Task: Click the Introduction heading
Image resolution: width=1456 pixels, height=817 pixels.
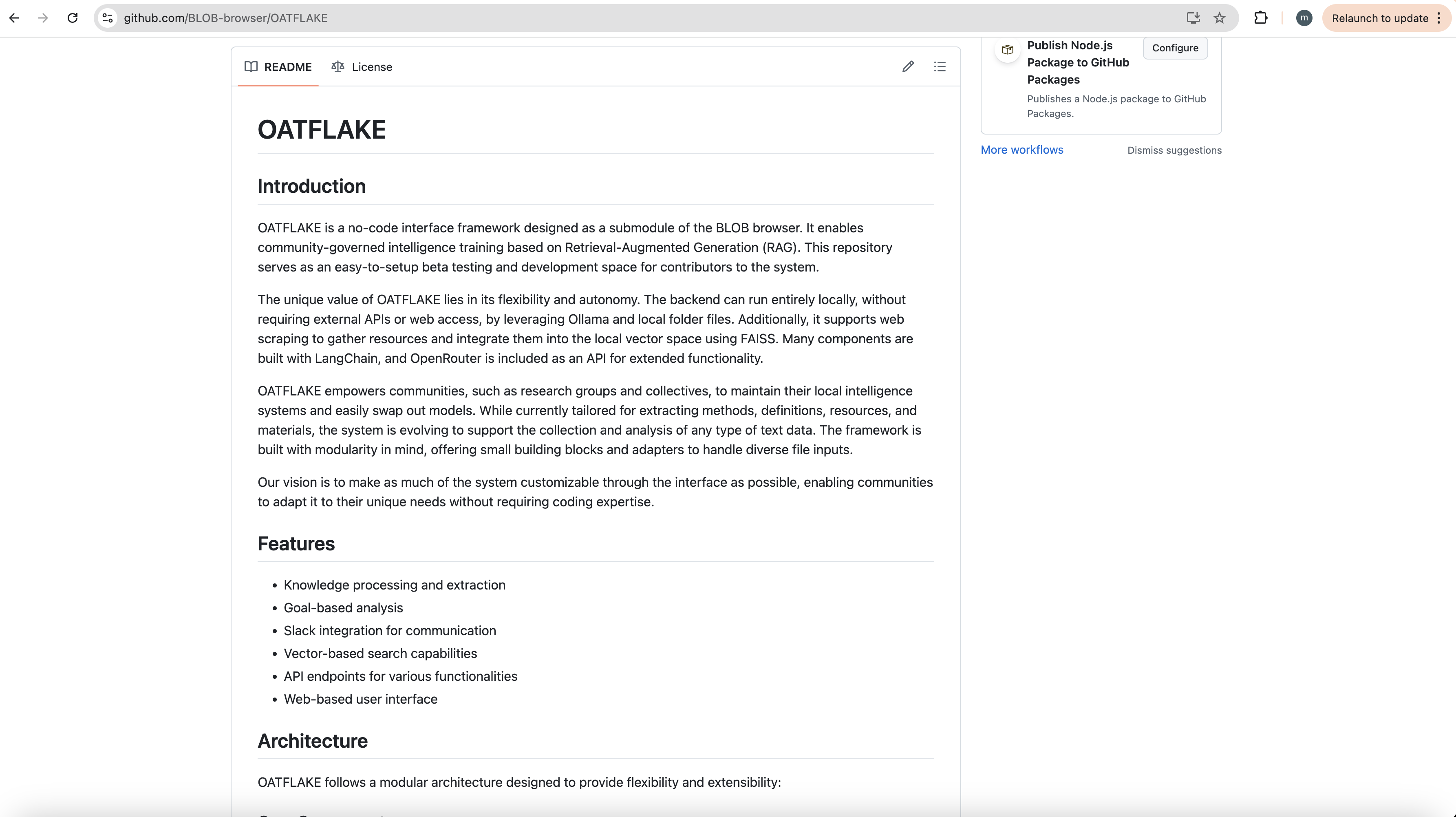Action: coord(311,186)
